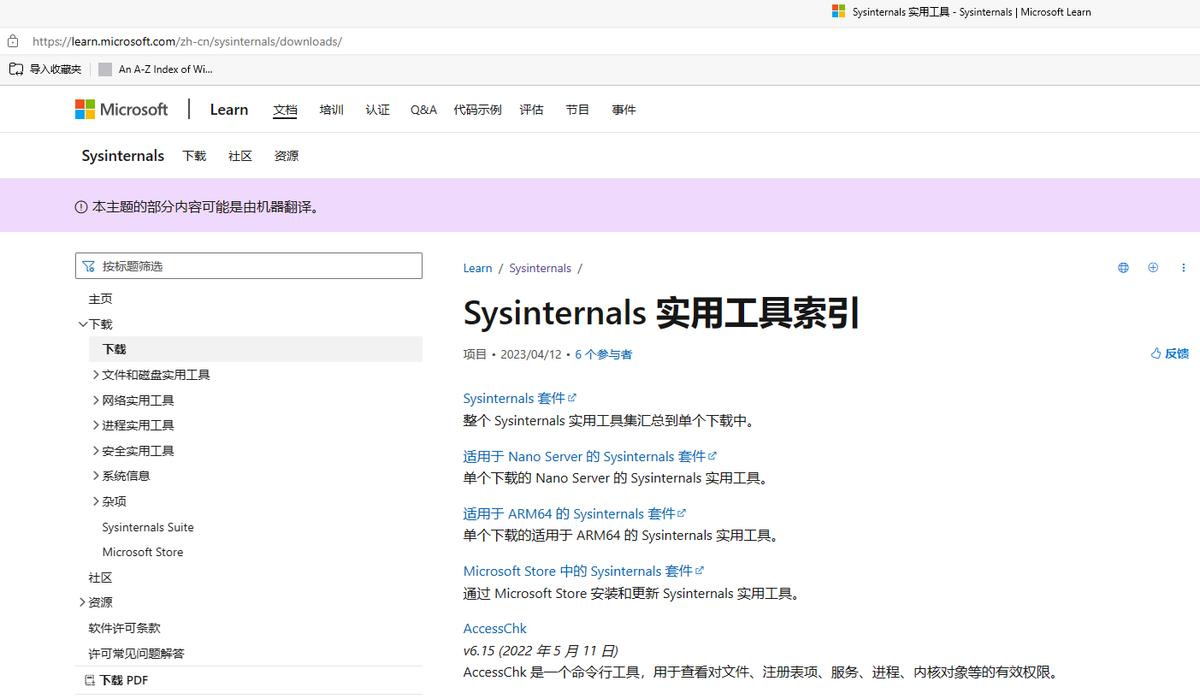Switch to the 培训 menu item
The image size is (1200, 700).
331,109
